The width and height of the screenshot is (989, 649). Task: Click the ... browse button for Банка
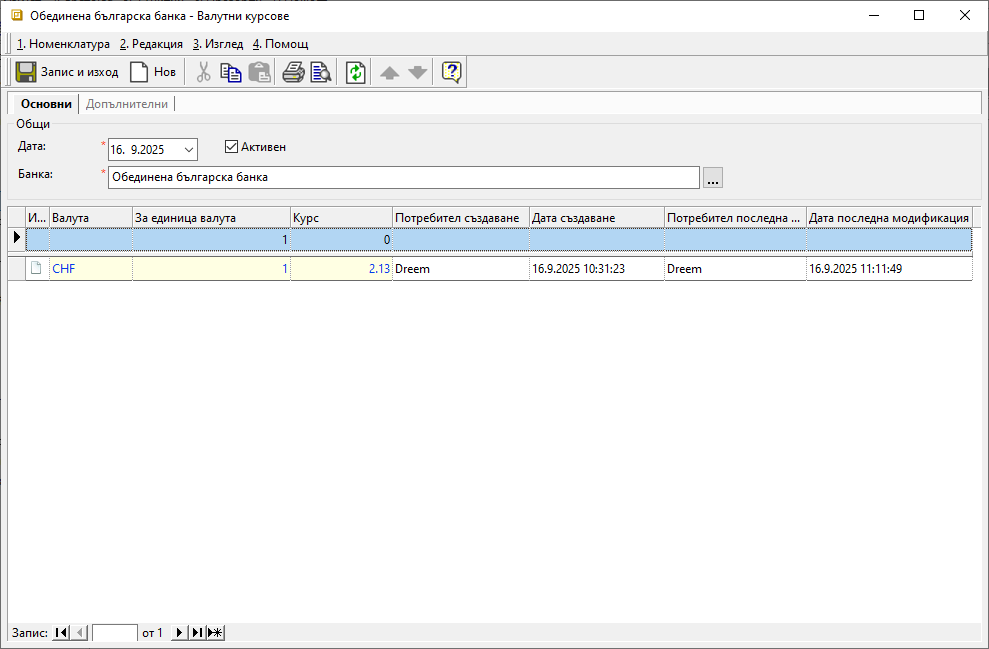713,178
